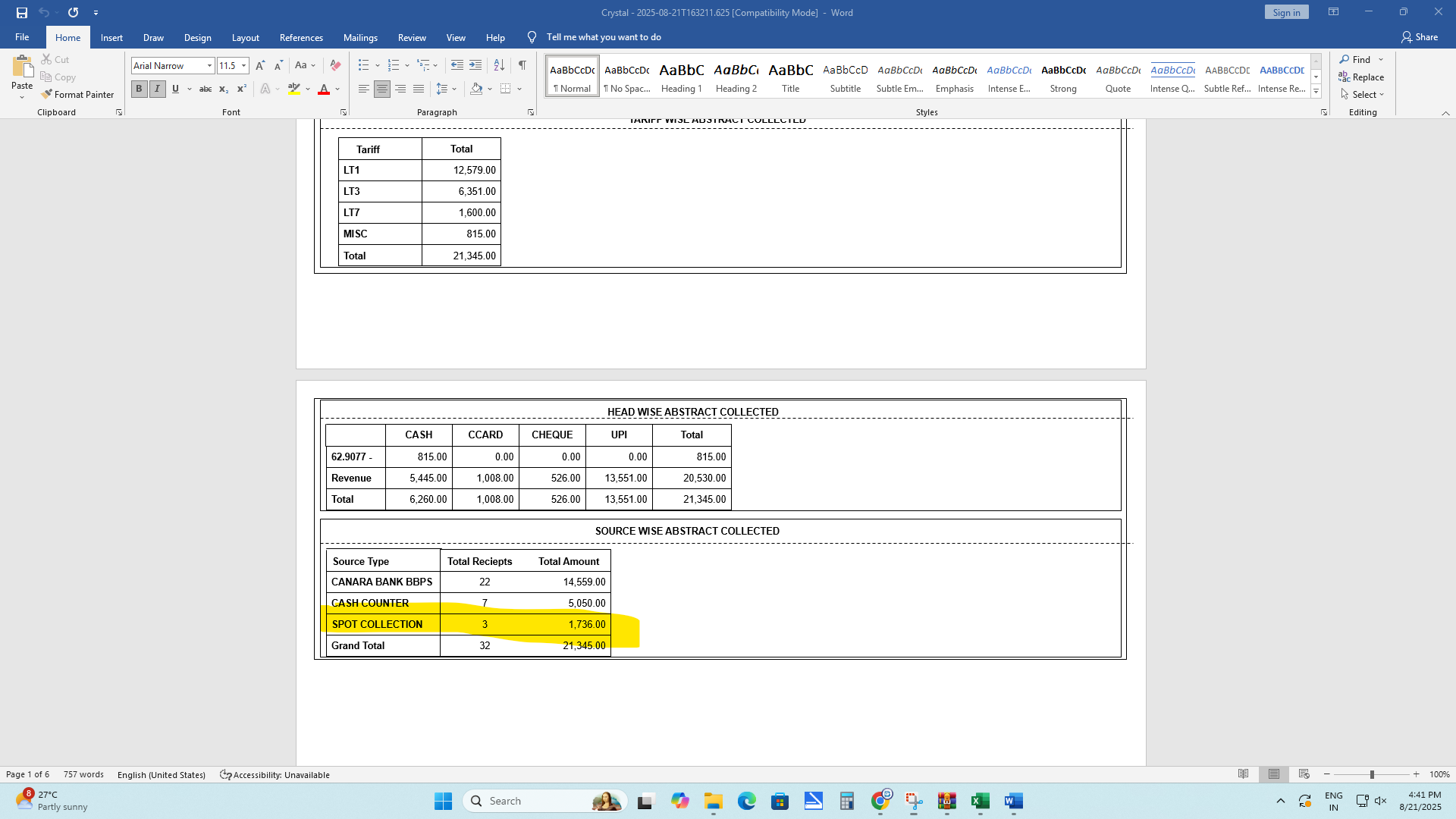Click the Format Painter icon

click(x=47, y=95)
